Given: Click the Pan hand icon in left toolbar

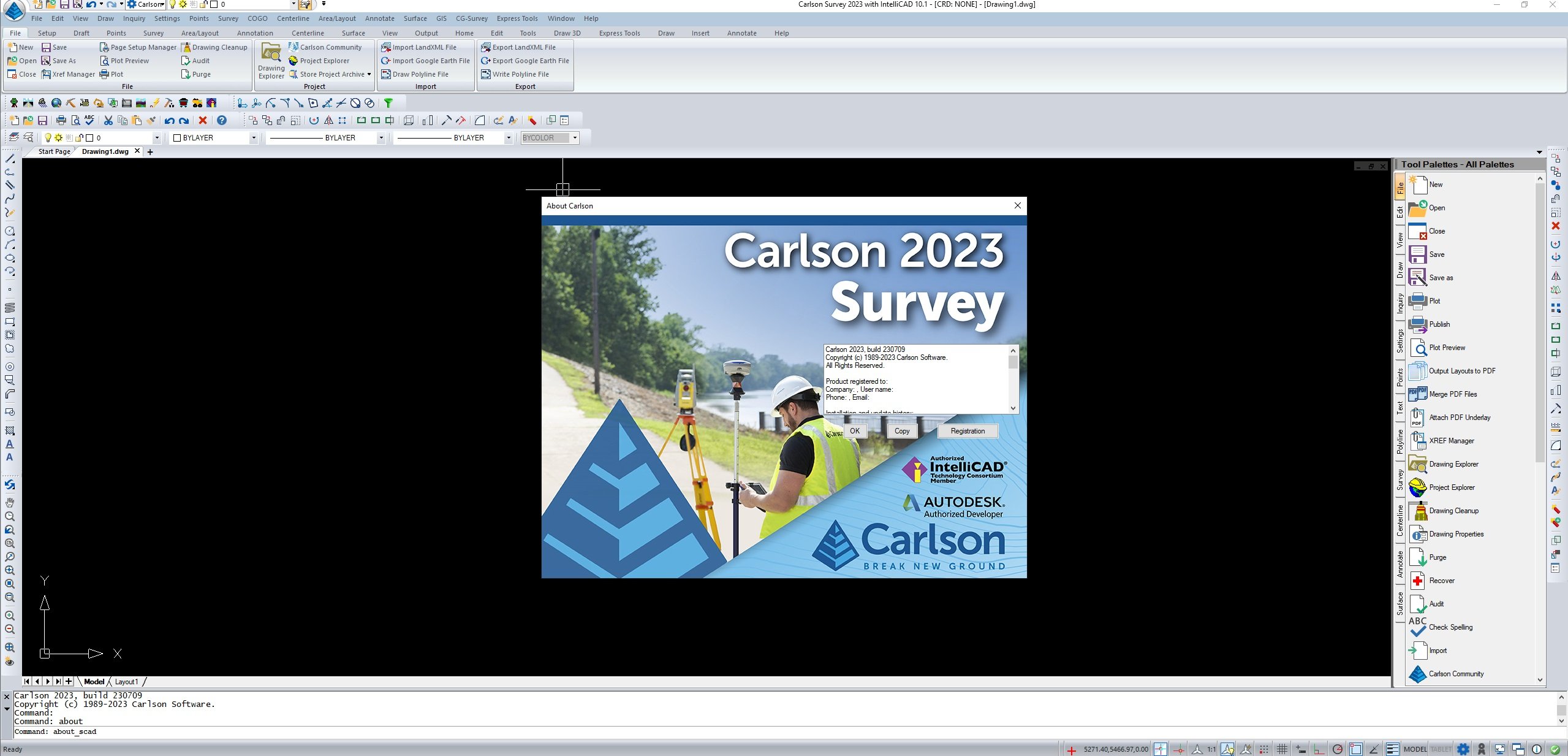Looking at the screenshot, I should click(x=10, y=503).
